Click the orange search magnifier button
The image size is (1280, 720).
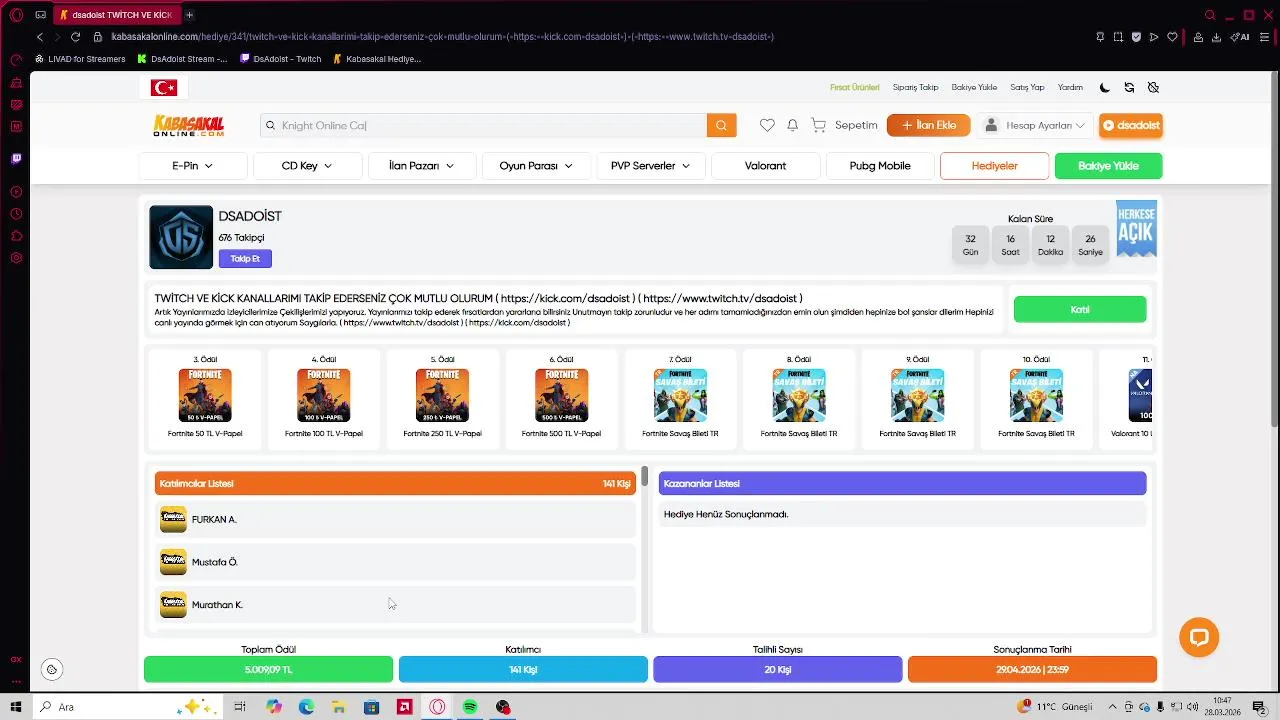coord(721,125)
